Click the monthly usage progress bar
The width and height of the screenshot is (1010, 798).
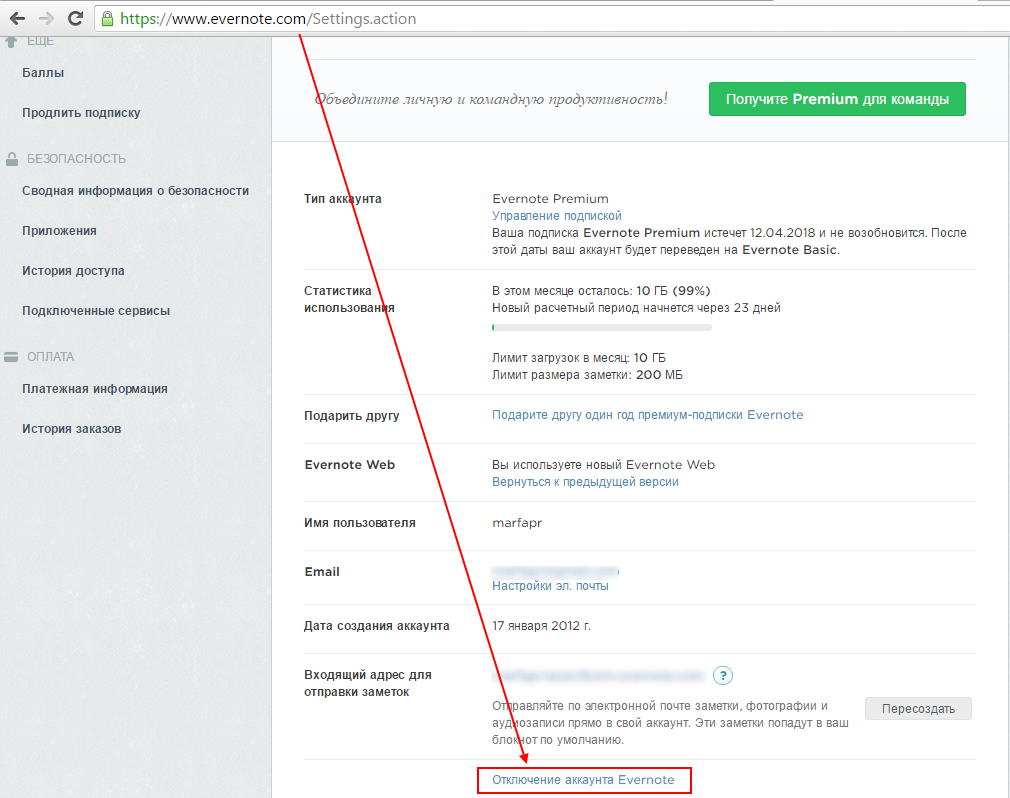point(602,327)
